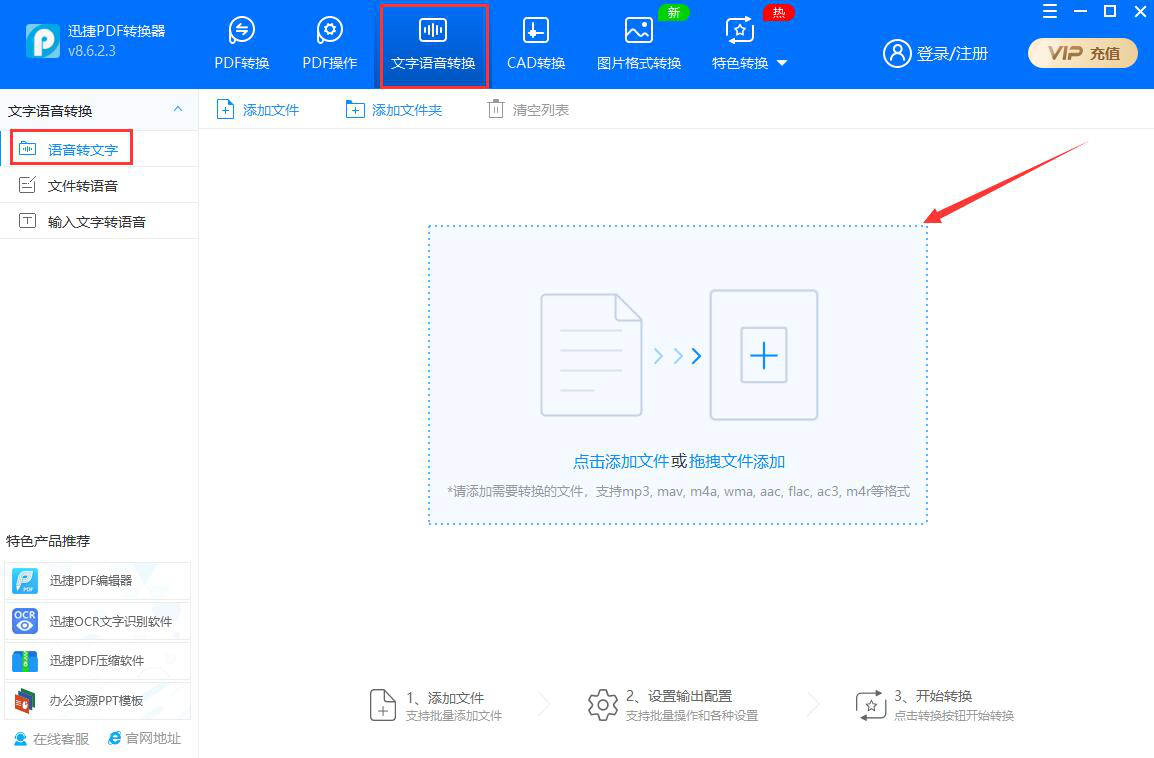Click the add-file plus icon
The image size is (1154, 758).
pos(225,110)
